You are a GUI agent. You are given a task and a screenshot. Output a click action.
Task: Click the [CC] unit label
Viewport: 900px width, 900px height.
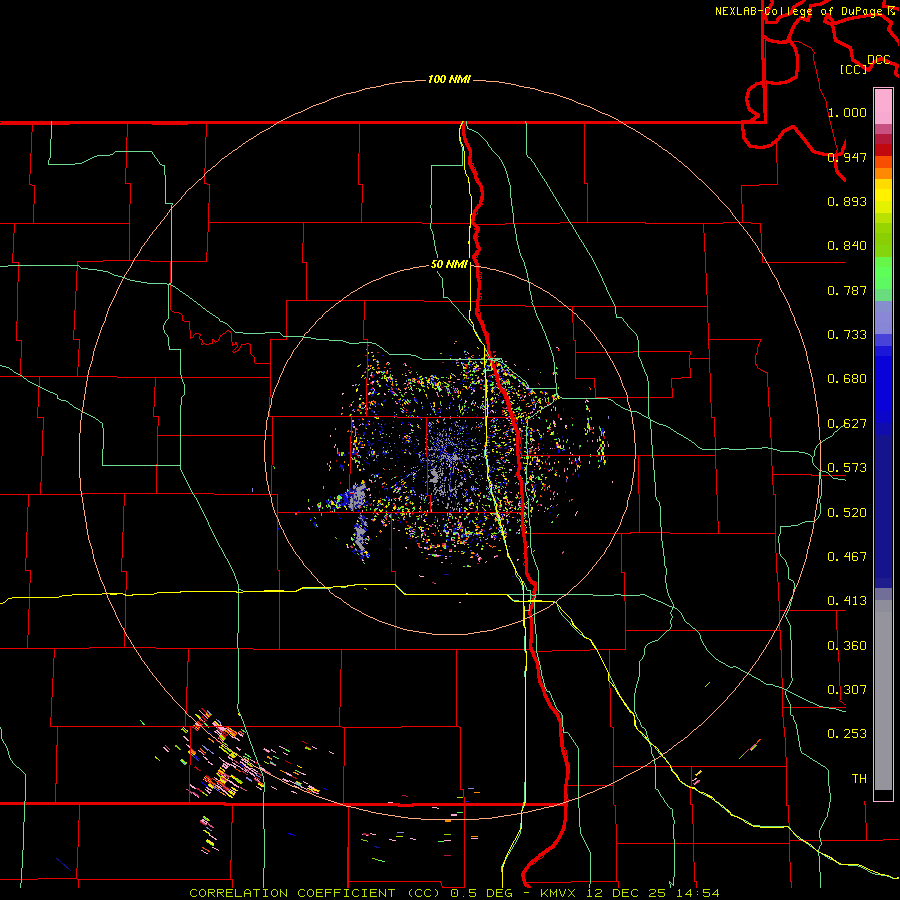(x=853, y=69)
